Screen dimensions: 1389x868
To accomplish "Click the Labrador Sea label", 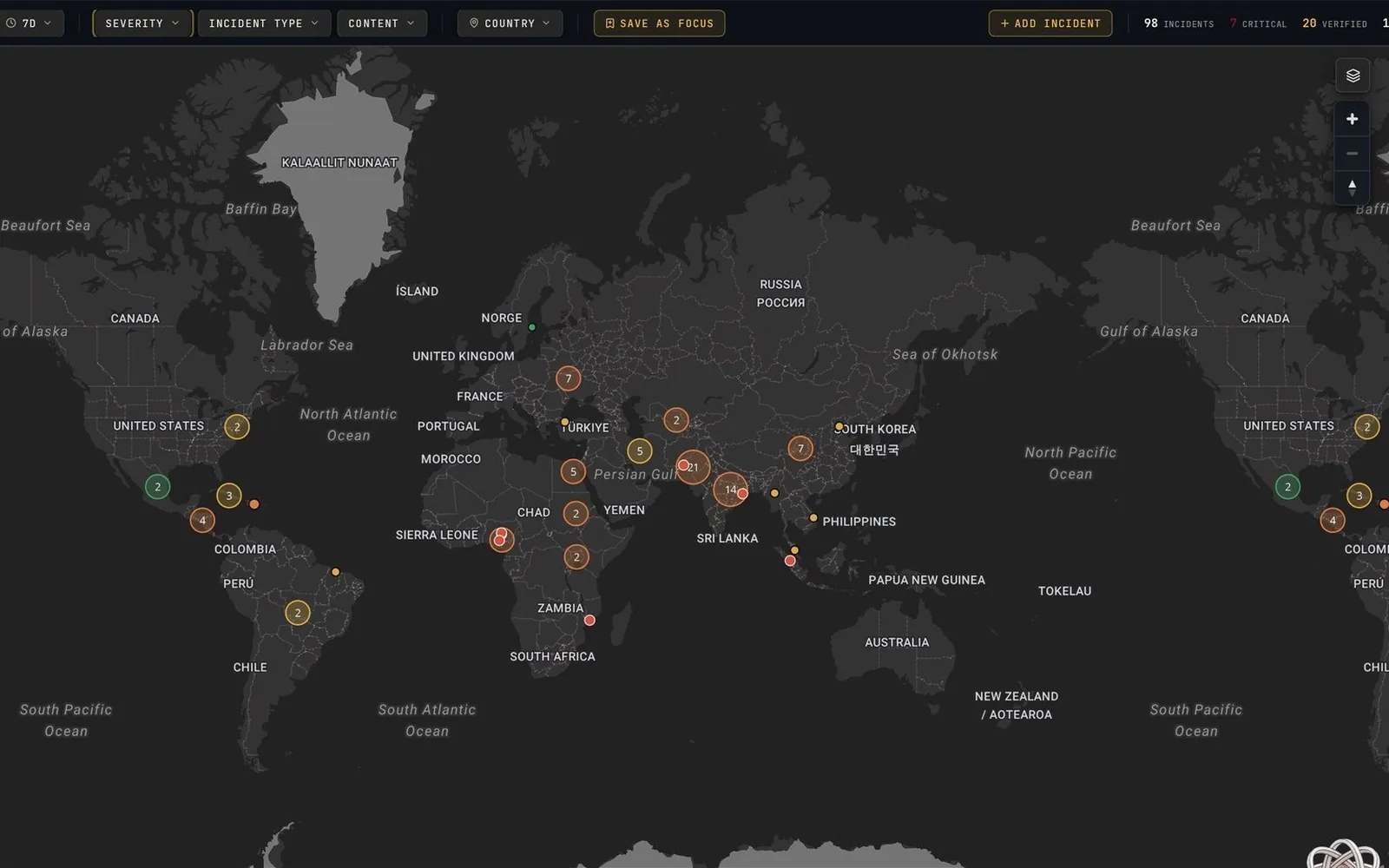I will (306, 345).
